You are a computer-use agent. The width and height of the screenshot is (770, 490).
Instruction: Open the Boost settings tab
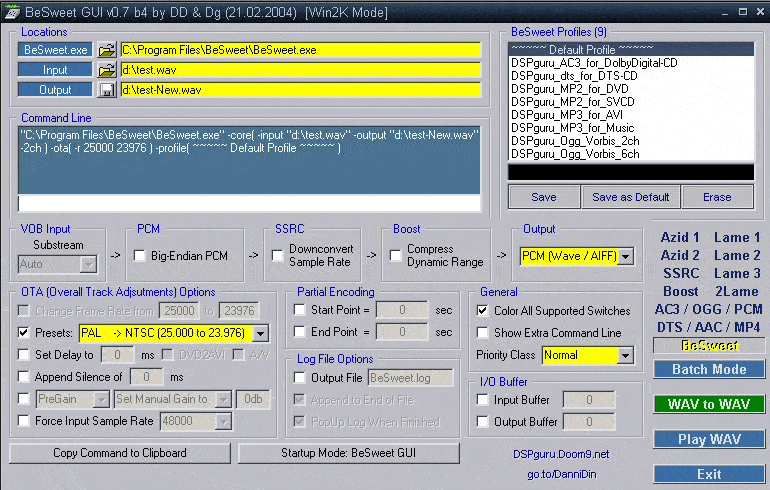pyautogui.click(x=681, y=291)
